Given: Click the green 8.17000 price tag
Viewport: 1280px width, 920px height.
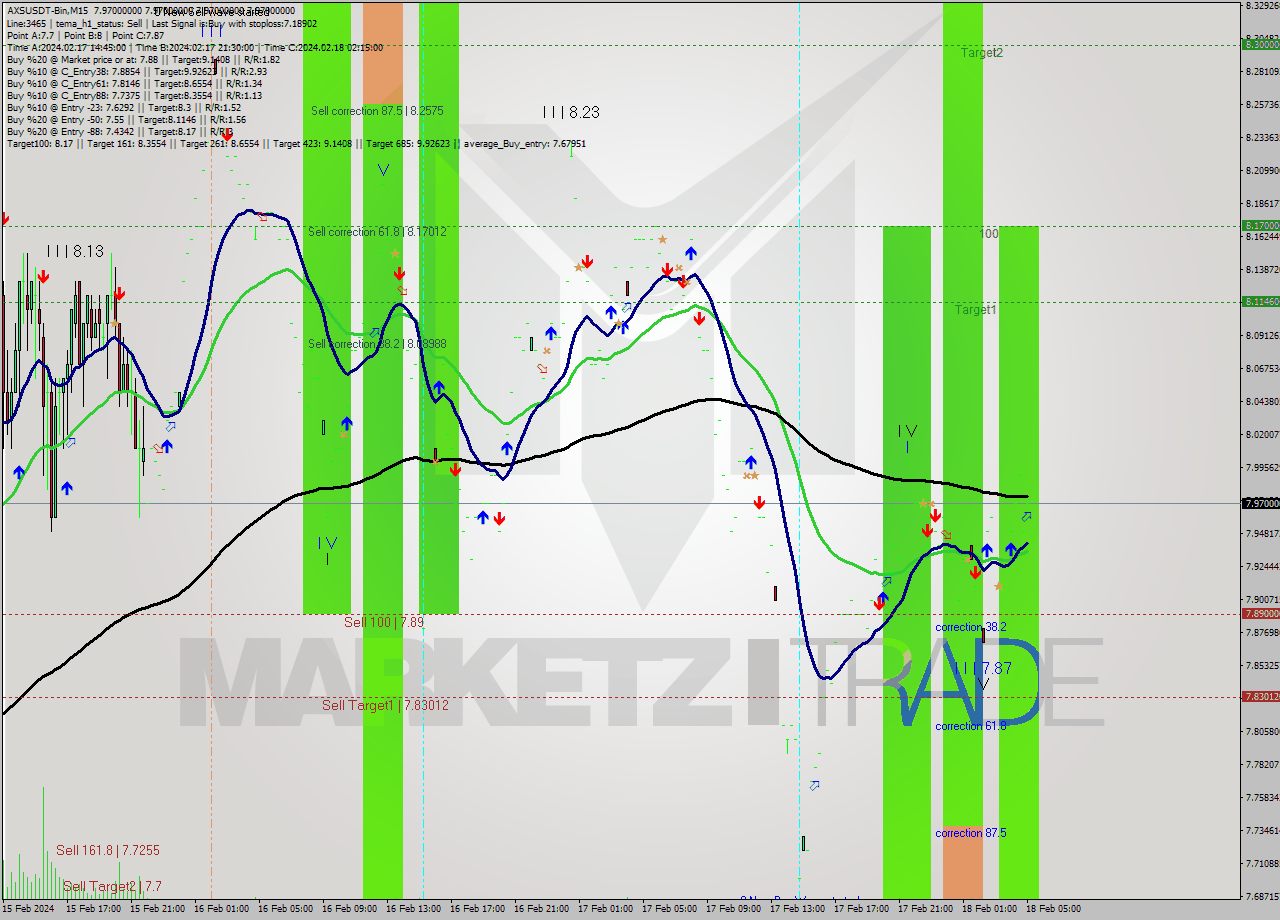Looking at the screenshot, I should pos(1260,226).
